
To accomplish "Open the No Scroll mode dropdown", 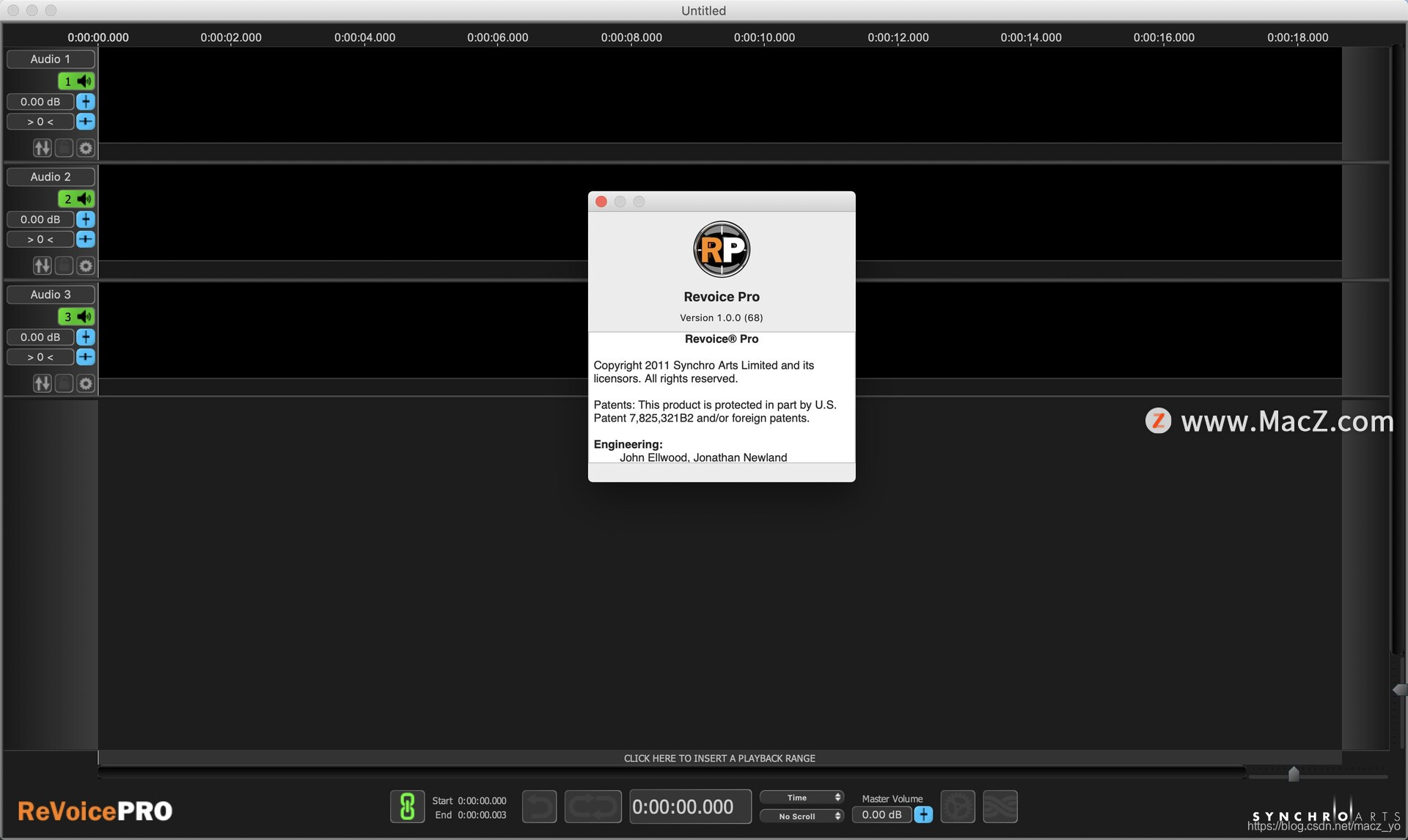I will pyautogui.click(x=802, y=816).
